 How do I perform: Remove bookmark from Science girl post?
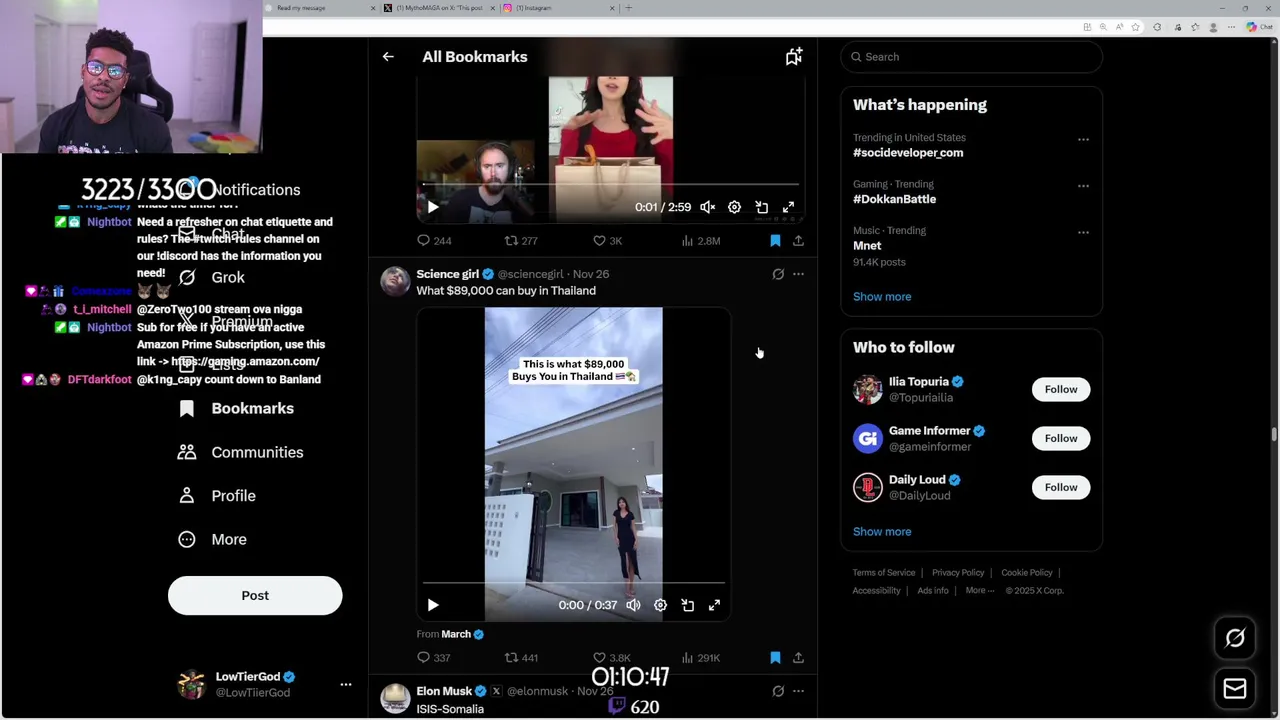tap(775, 658)
